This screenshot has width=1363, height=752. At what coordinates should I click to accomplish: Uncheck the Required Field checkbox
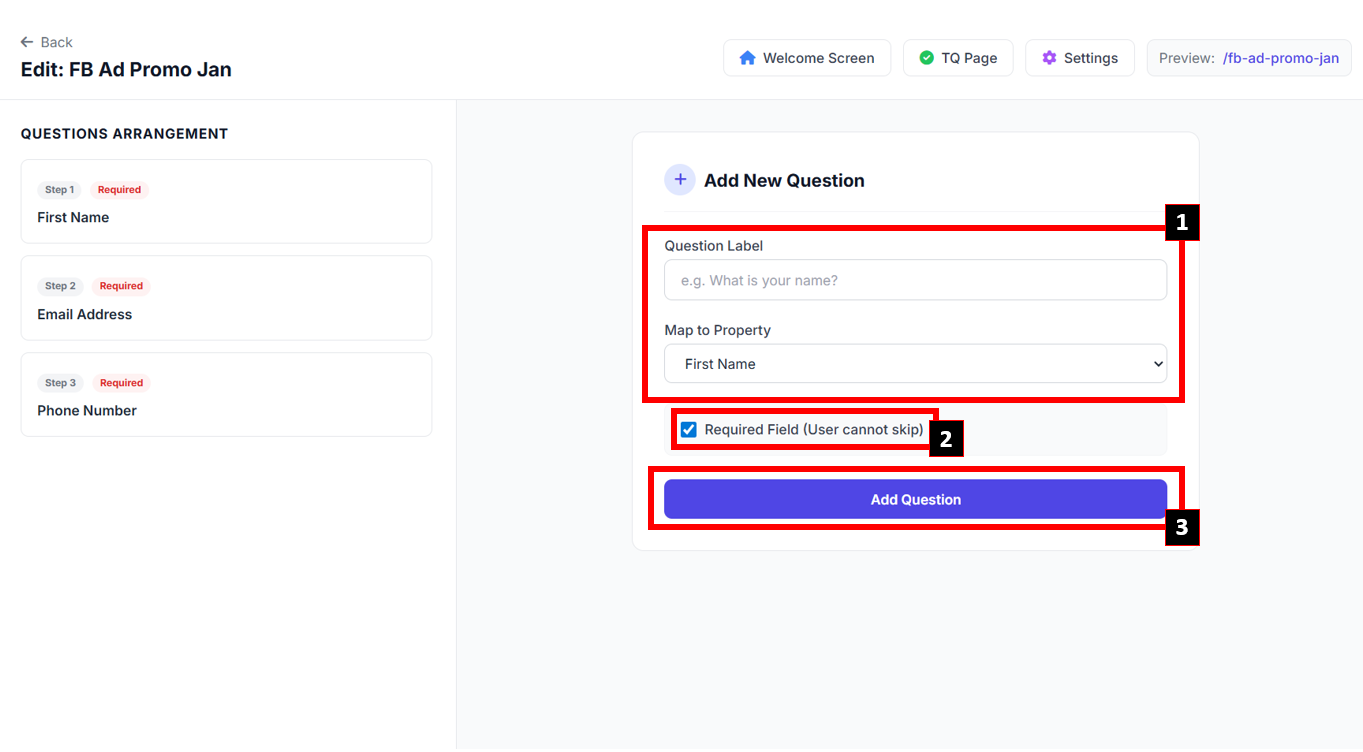[x=689, y=430]
